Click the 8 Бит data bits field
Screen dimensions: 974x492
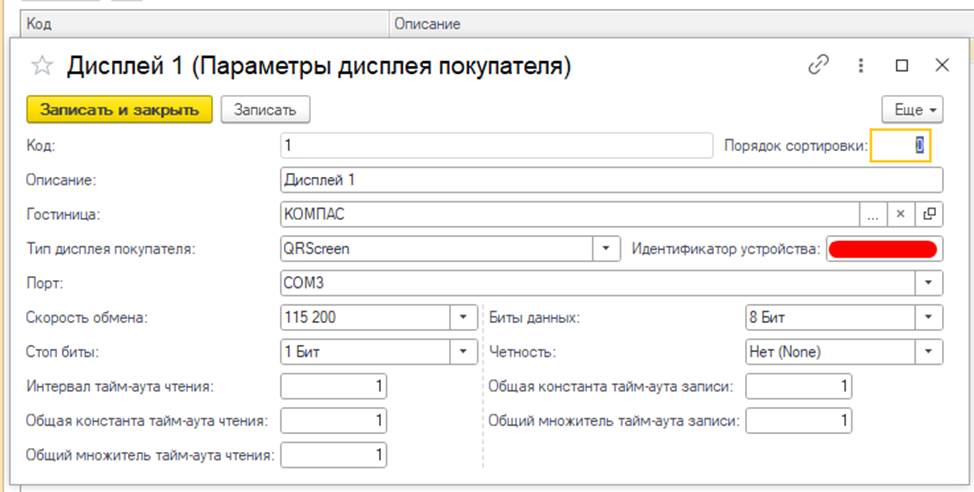point(831,317)
